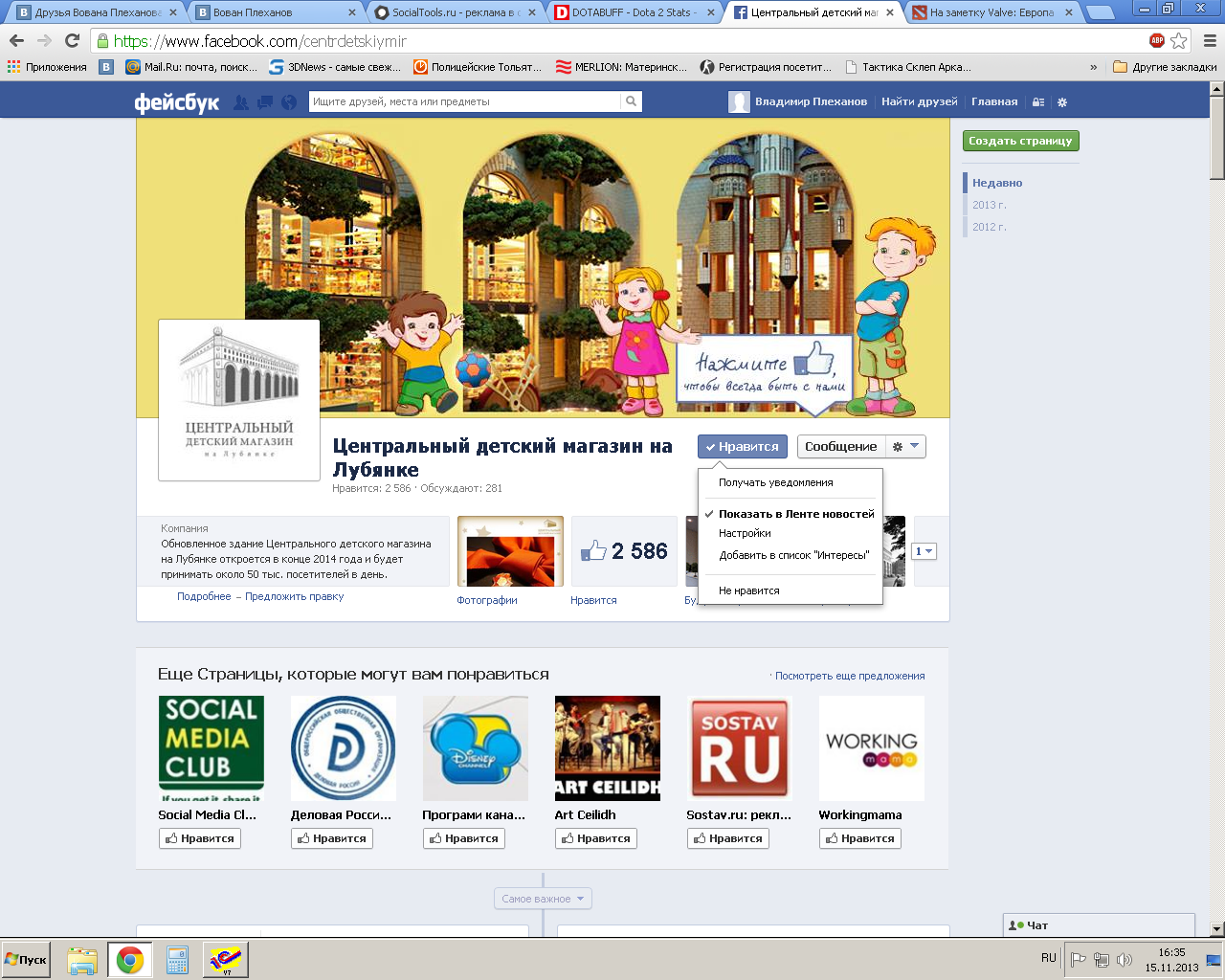Choose Не нравится to unlike the page
The width and height of the screenshot is (1225, 980).
coord(791,590)
